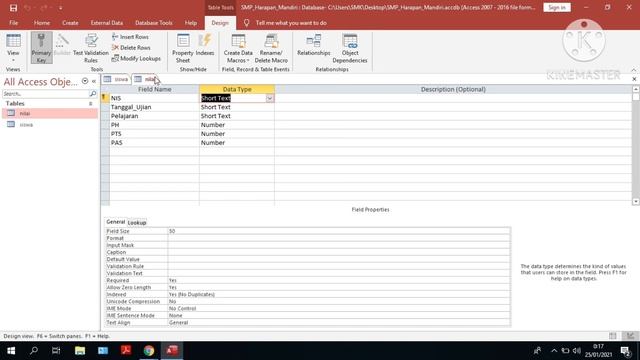Open Task View on taskbar
Image resolution: width=640 pixels, height=360 pixels.
pos(56,351)
